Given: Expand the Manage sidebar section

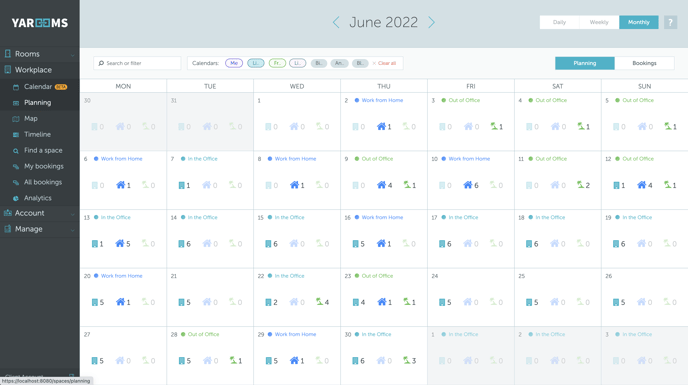Looking at the screenshot, I should [x=39, y=229].
